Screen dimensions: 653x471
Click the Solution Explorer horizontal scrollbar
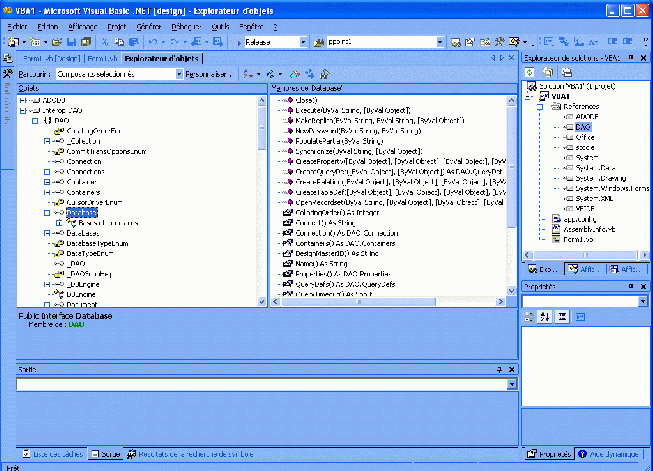[586, 254]
